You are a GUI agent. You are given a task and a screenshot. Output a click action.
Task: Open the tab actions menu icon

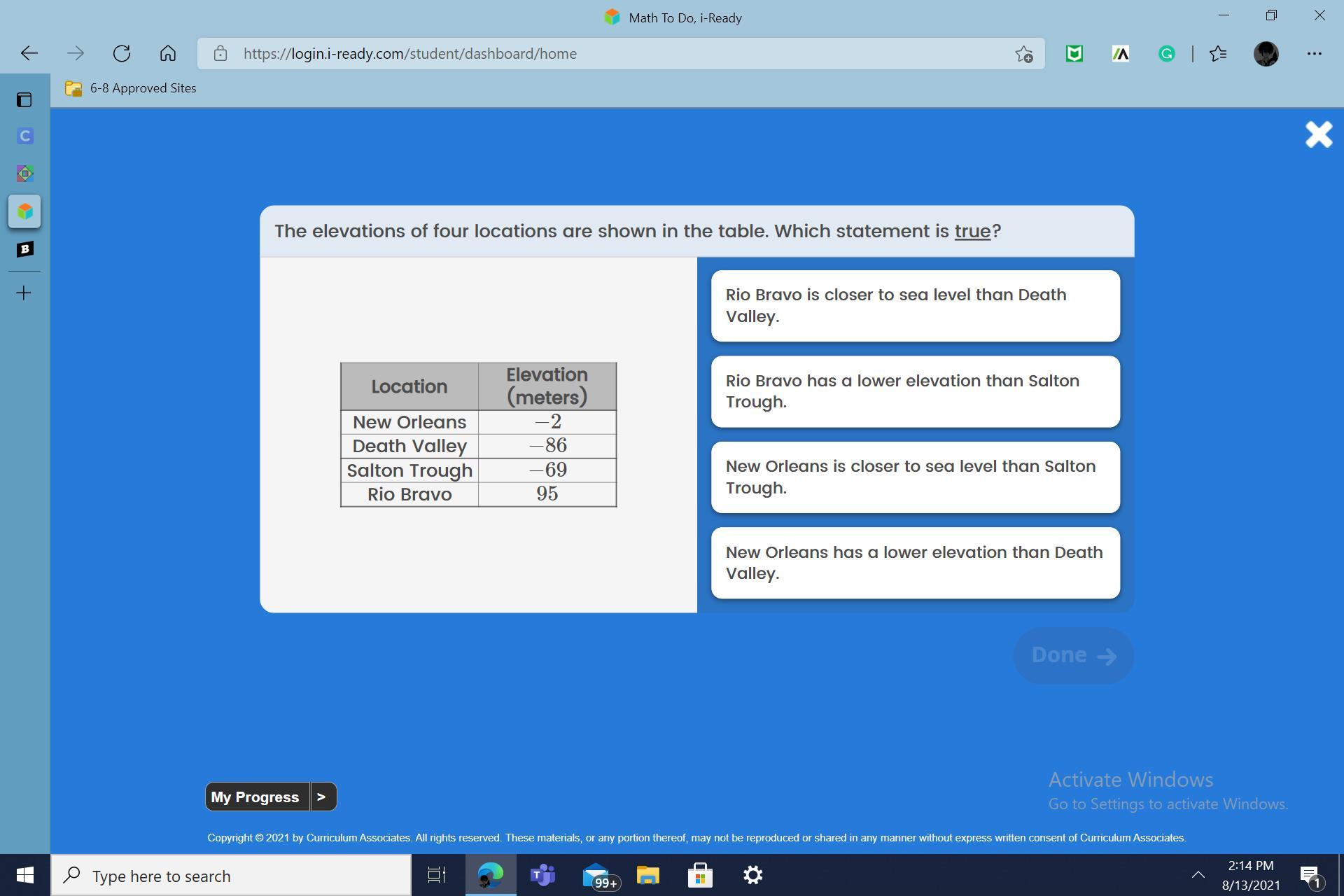24,100
